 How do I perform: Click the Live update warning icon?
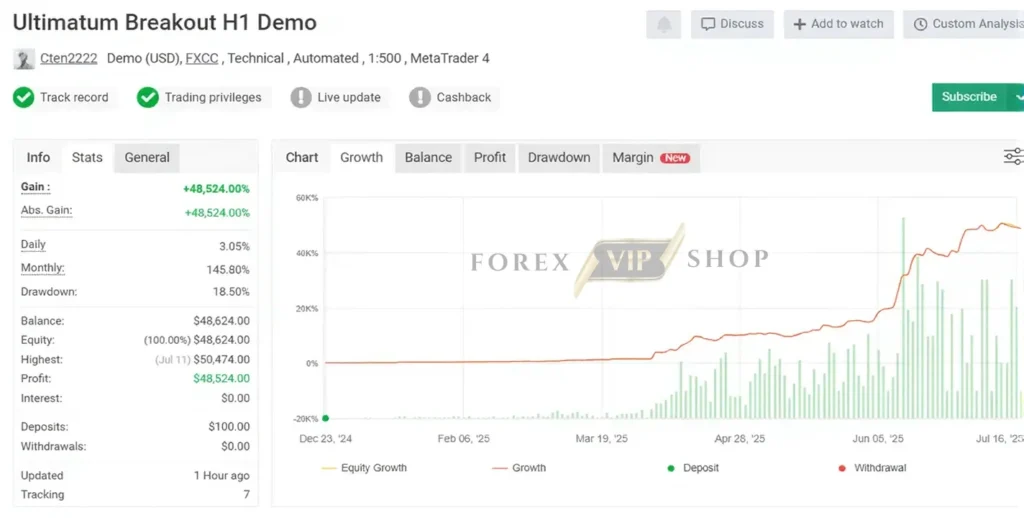pyautogui.click(x=300, y=97)
